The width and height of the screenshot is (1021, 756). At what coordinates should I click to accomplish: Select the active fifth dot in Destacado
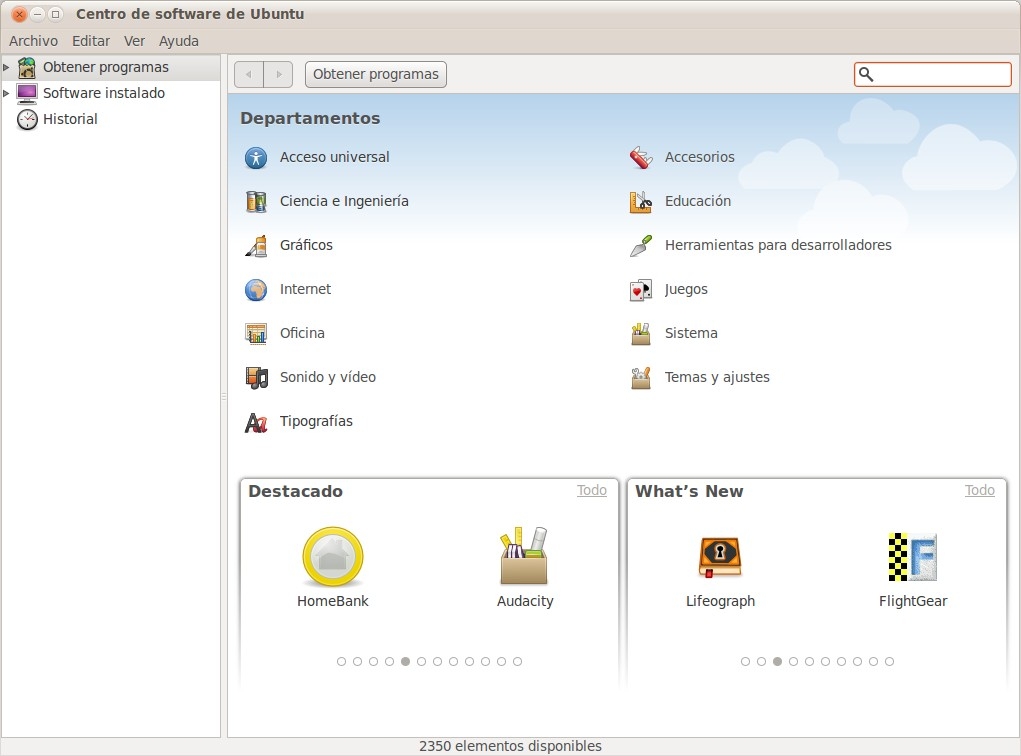click(x=405, y=662)
